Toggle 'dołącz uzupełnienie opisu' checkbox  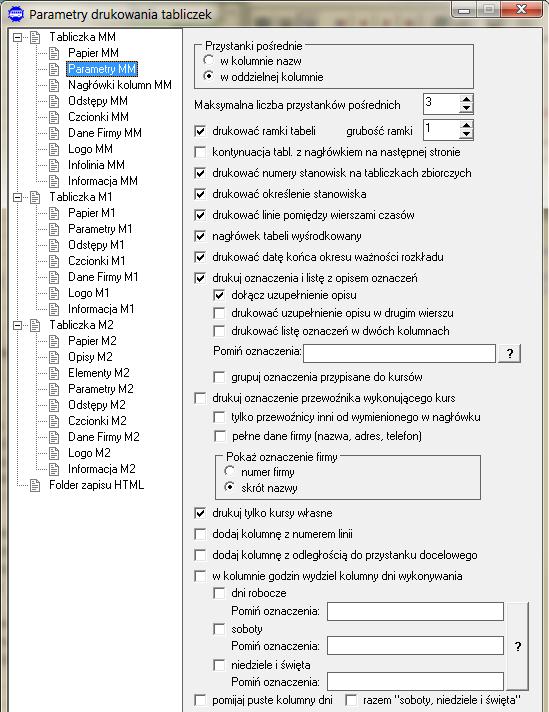(219, 295)
